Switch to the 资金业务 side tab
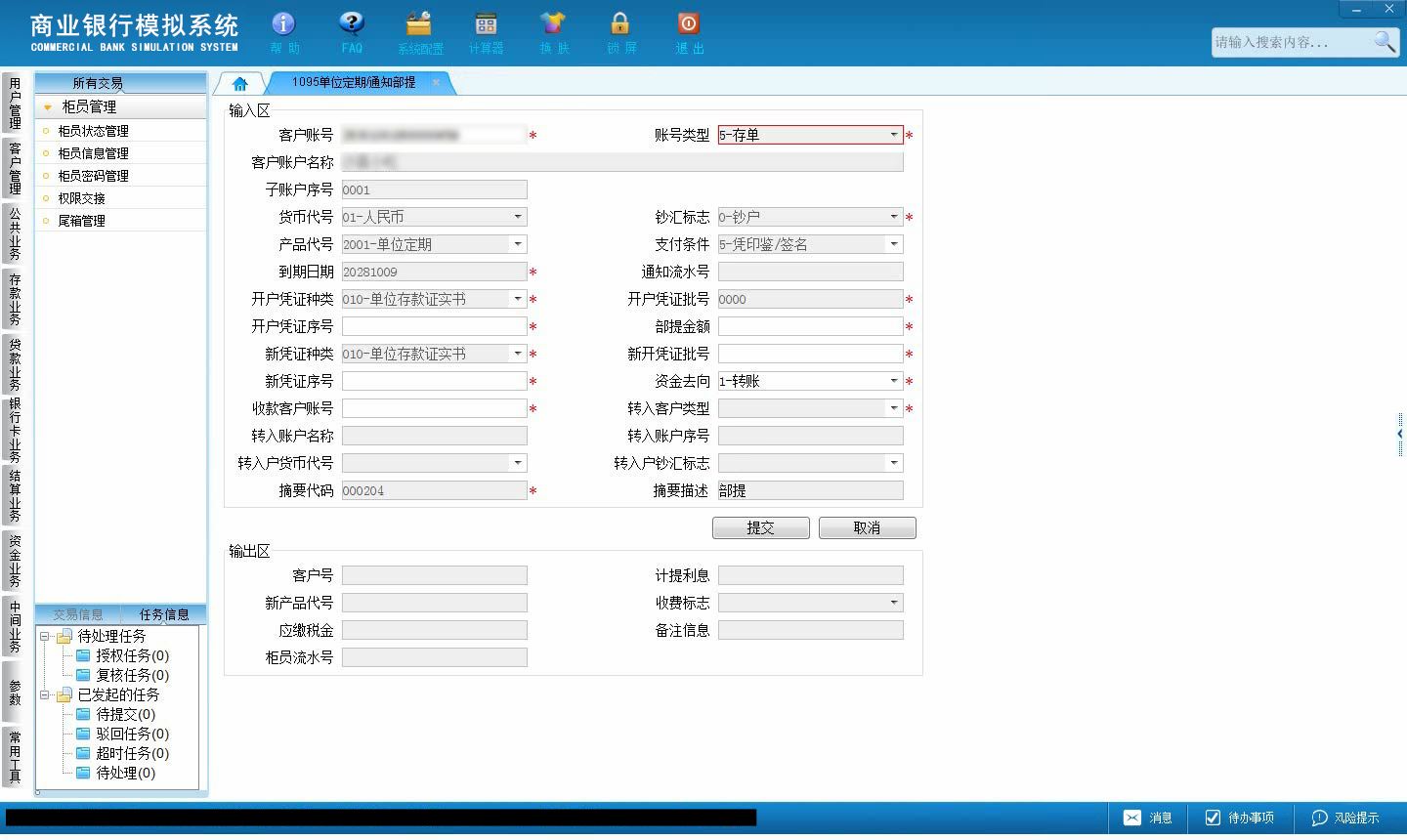 (x=15, y=561)
